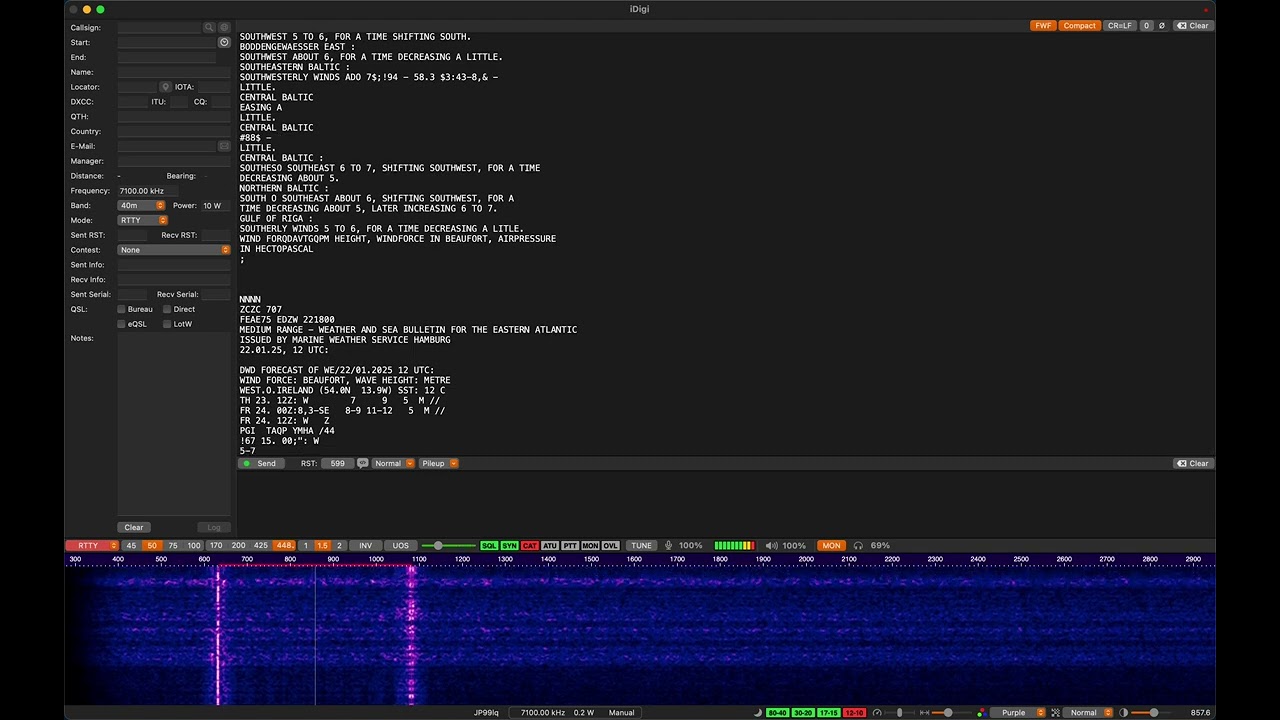Toggle the SQL squelch indicator
Image resolution: width=1280 pixels, height=720 pixels.
pyautogui.click(x=489, y=546)
